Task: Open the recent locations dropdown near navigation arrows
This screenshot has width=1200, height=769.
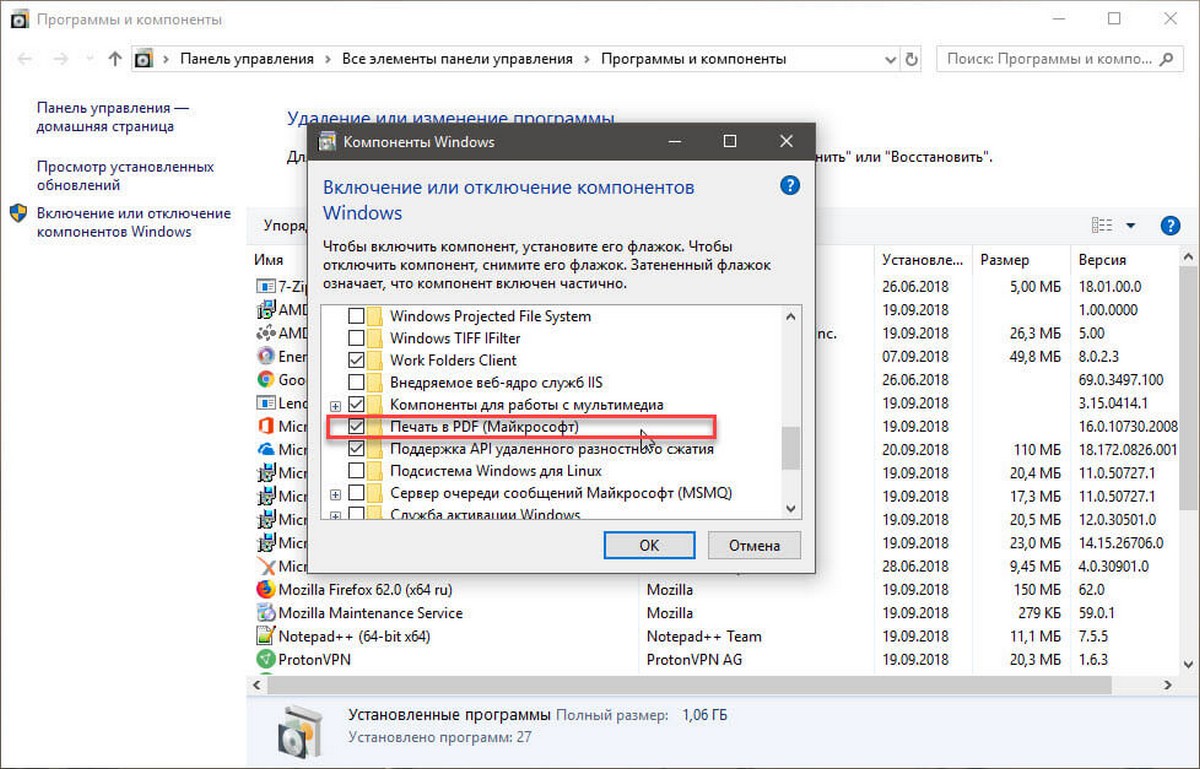Action: tap(89, 60)
